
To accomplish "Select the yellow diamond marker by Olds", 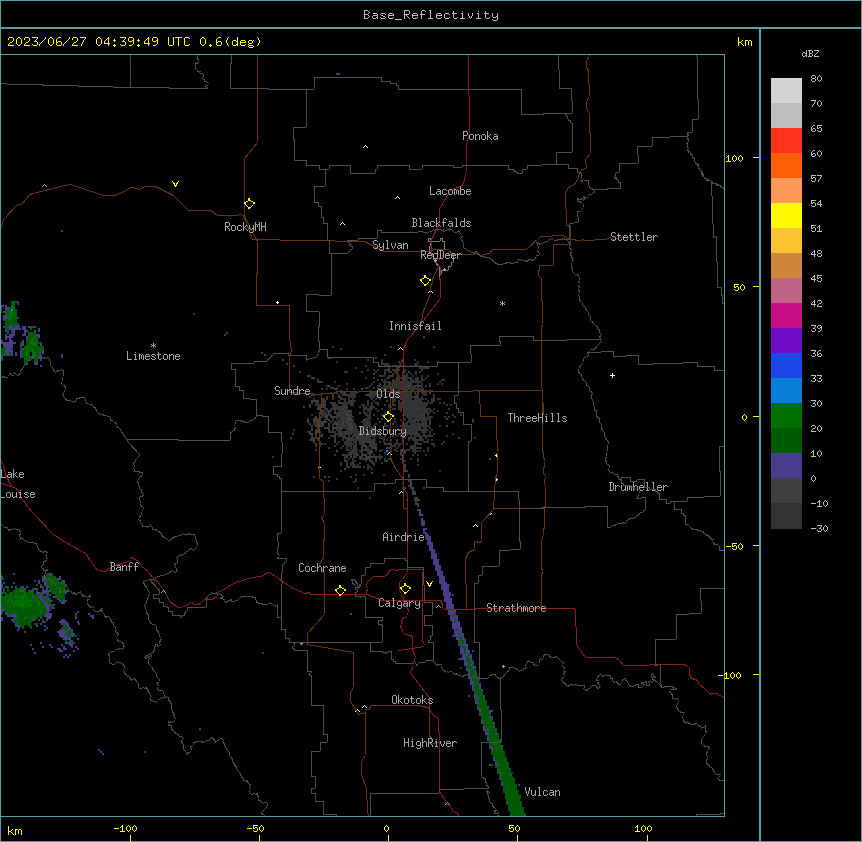I will (388, 417).
